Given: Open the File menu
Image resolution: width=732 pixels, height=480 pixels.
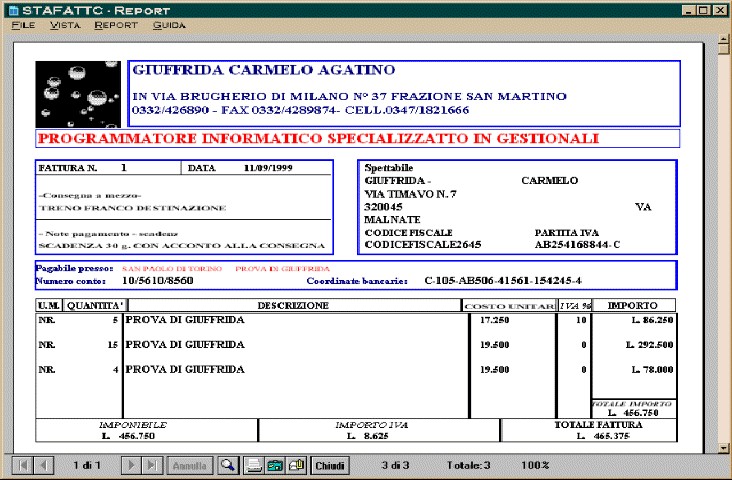Looking at the screenshot, I should [x=22, y=23].
